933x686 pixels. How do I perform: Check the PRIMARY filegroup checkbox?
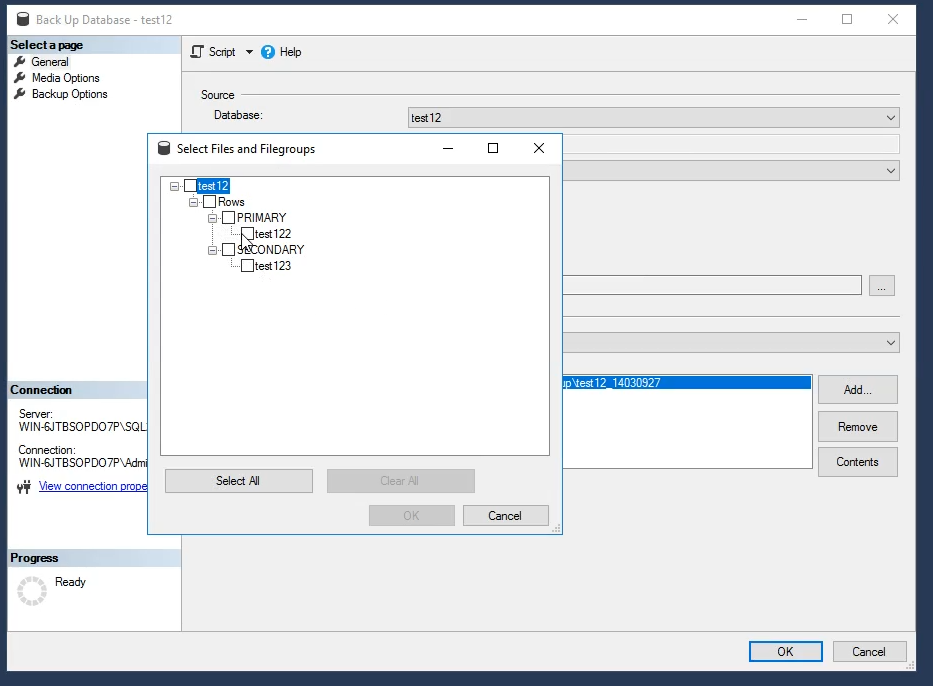pos(228,218)
